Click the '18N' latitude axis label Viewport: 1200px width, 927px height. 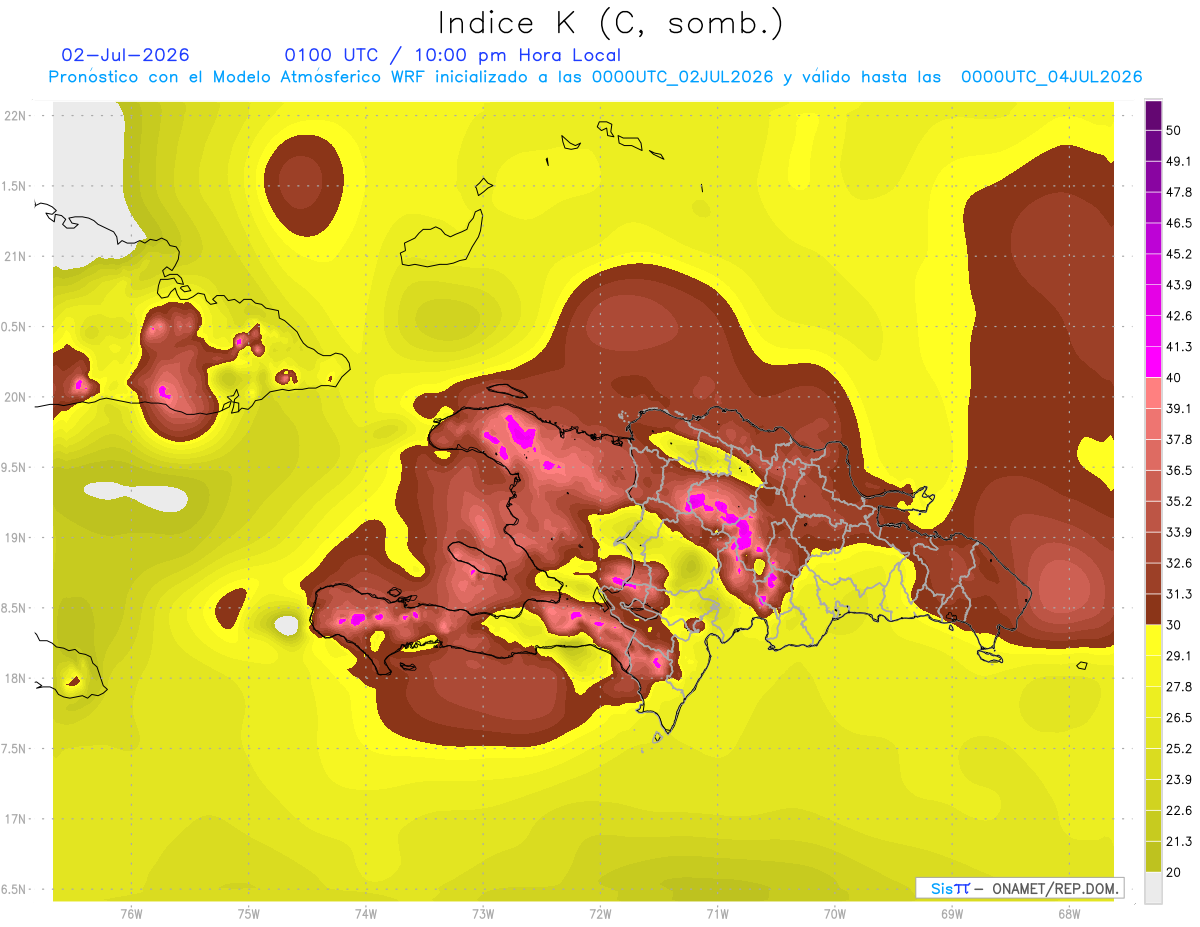pos(16,679)
